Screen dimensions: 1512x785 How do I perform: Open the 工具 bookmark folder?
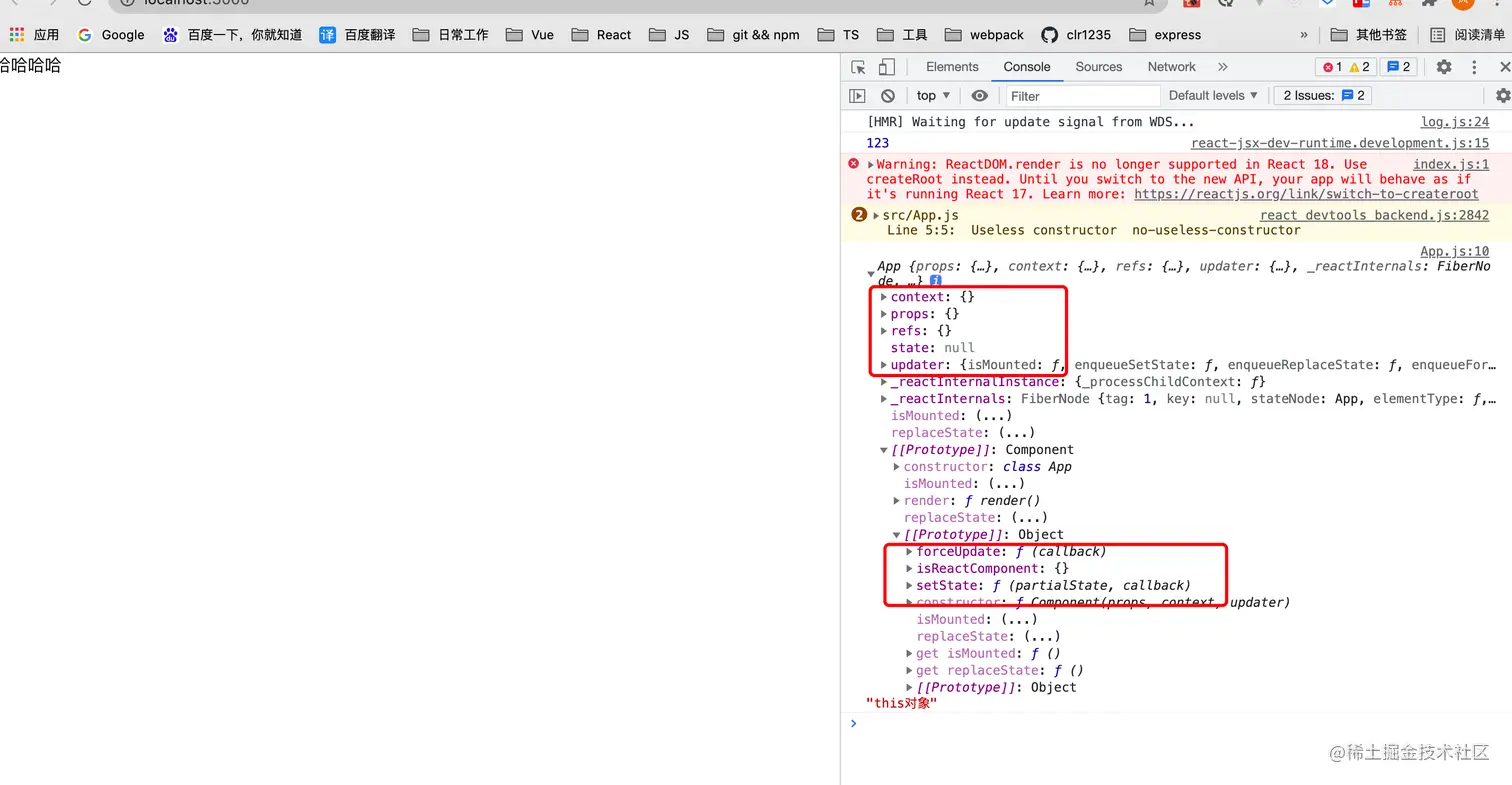click(x=902, y=35)
